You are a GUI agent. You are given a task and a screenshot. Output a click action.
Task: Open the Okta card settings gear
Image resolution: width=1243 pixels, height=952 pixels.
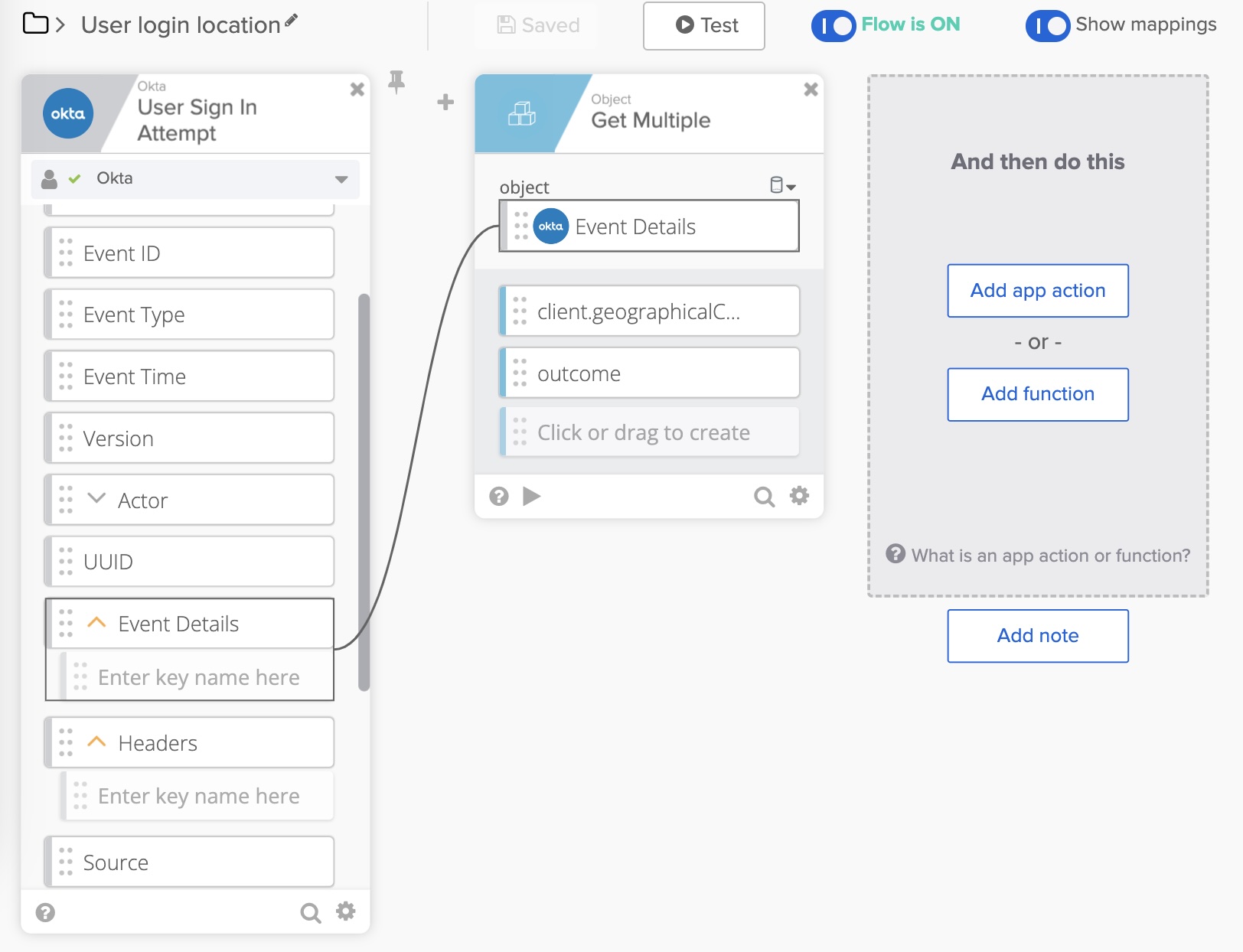(x=346, y=911)
